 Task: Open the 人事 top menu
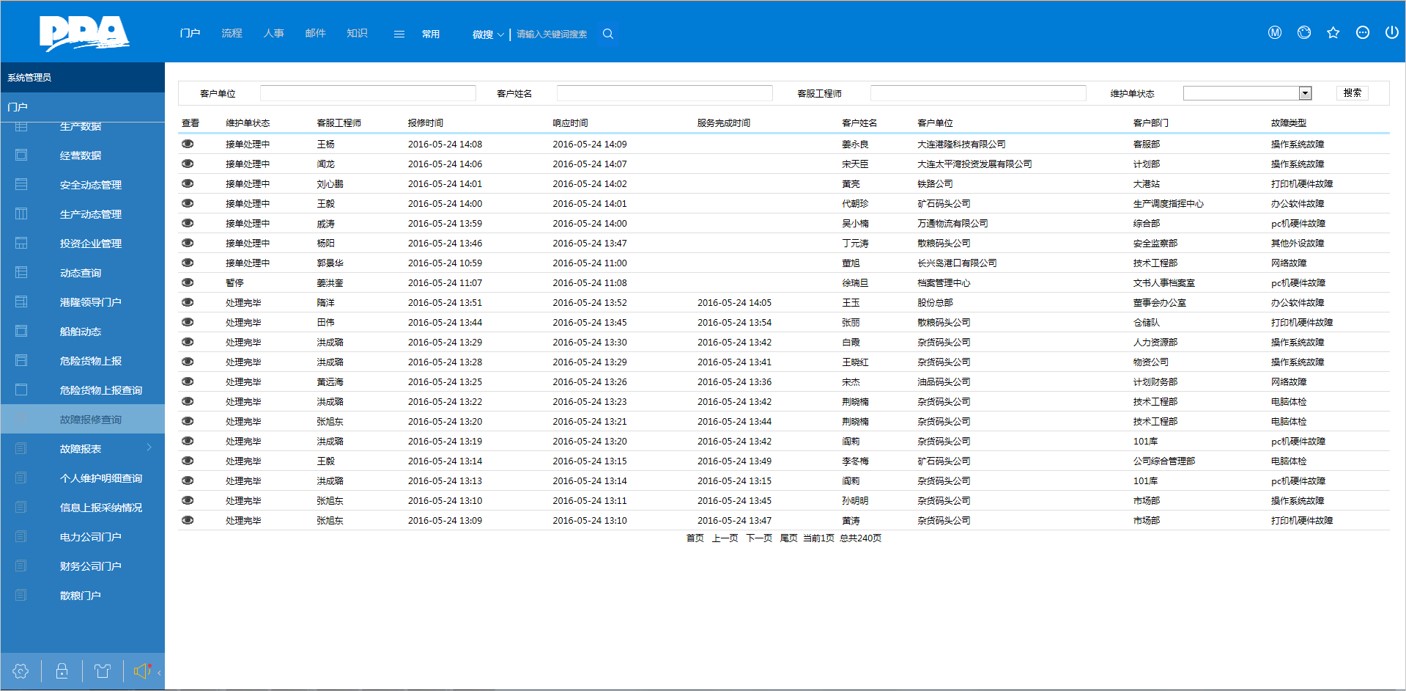click(x=274, y=33)
